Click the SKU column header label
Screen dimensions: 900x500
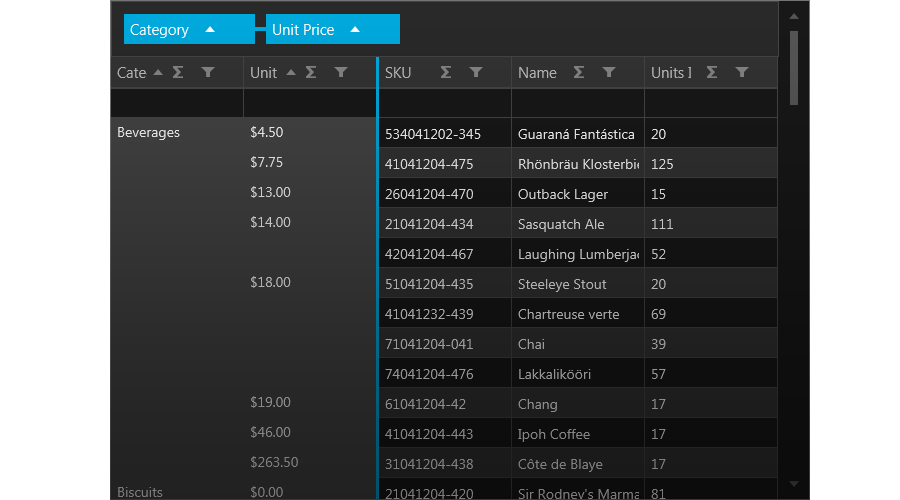398,73
